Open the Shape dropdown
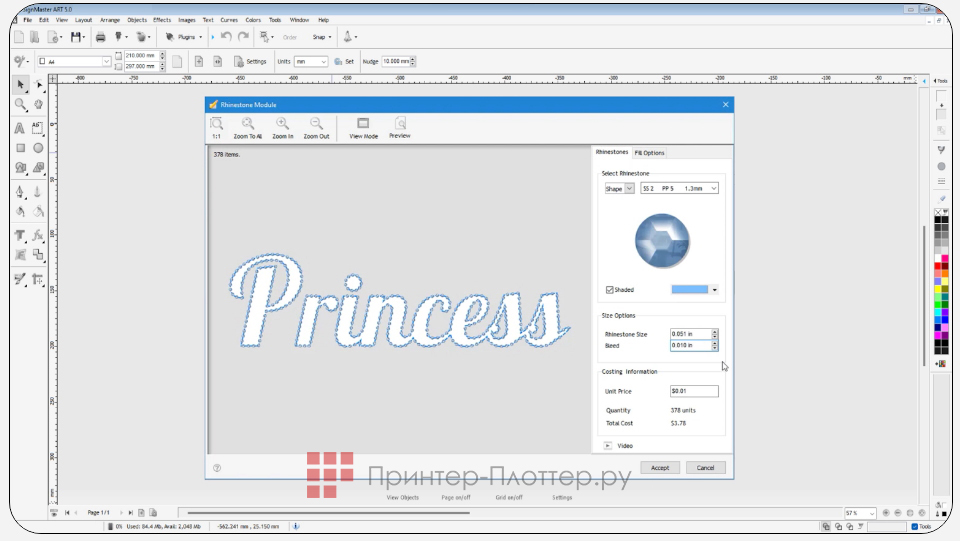Image resolution: width=960 pixels, height=541 pixels. coord(619,188)
